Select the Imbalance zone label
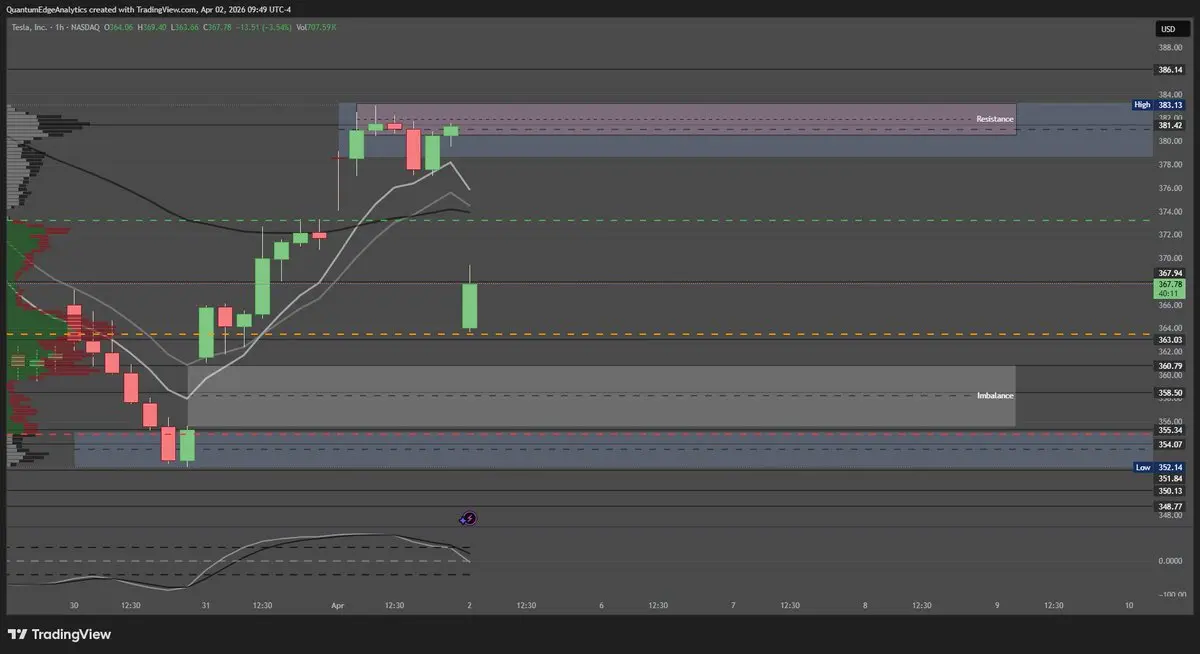1200x654 pixels. coord(995,396)
